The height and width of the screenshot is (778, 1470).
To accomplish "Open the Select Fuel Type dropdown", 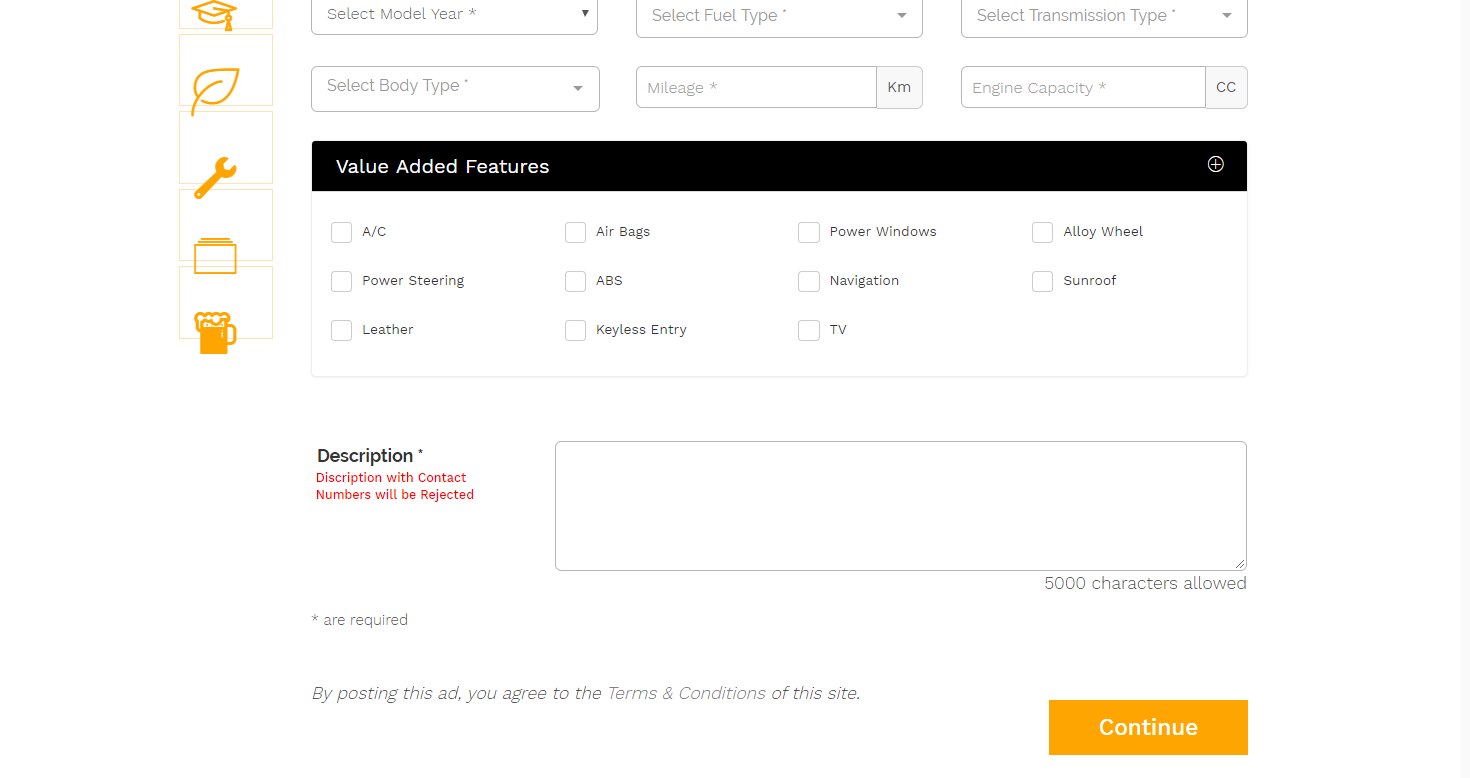I will pos(779,16).
